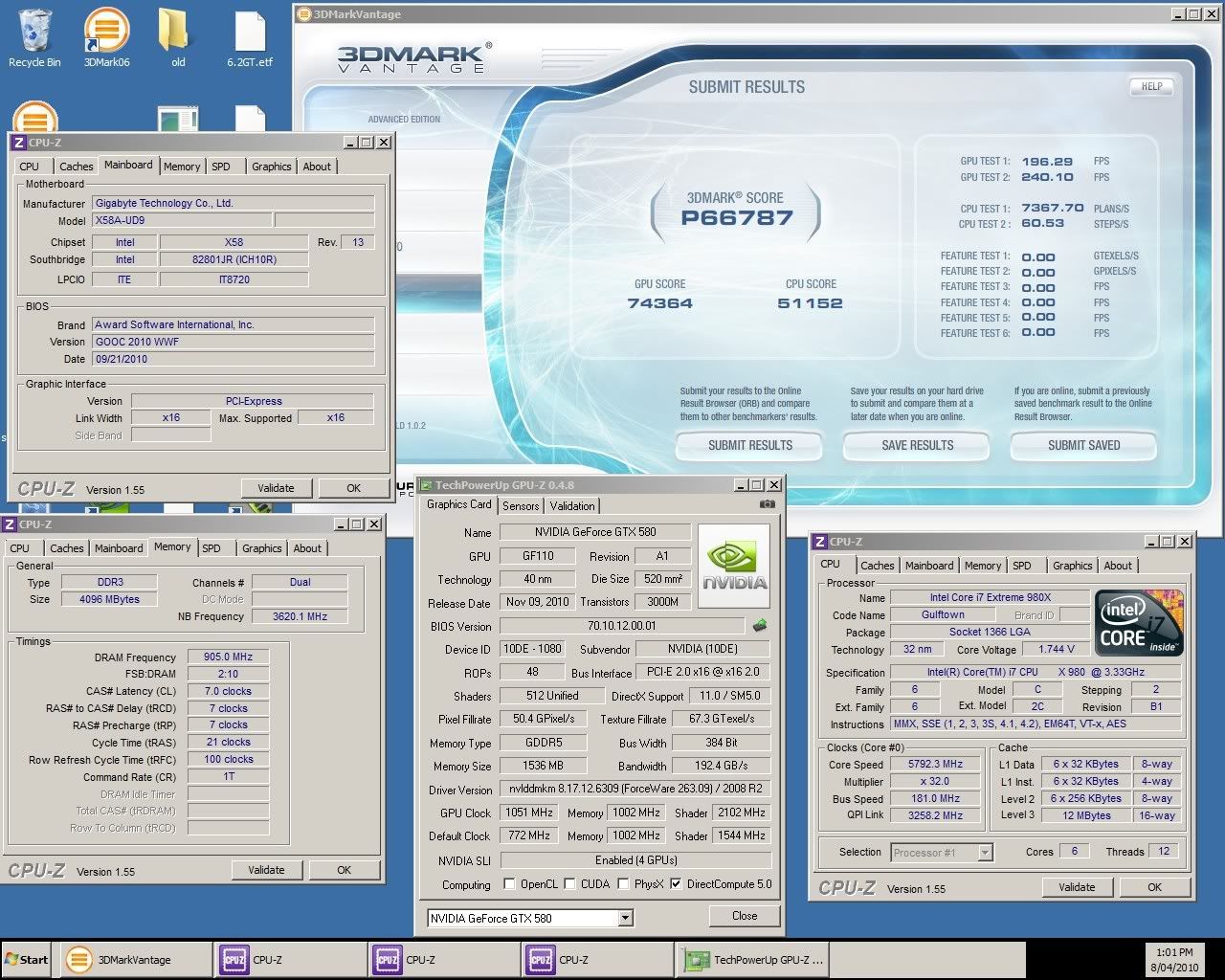
Task: Click title icon of the Core i7 CPU-Z window
Action: (820, 542)
